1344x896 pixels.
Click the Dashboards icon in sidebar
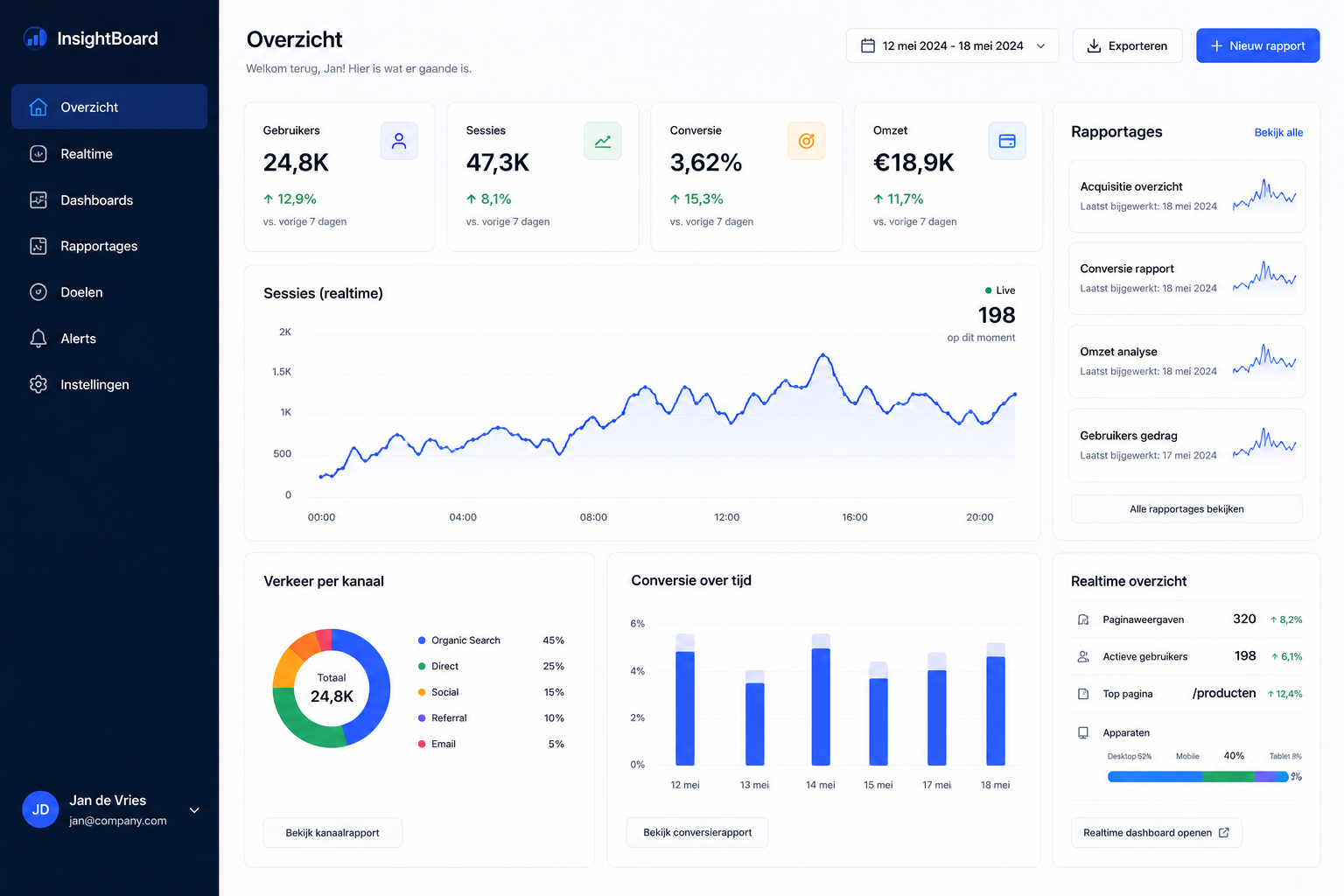pyautogui.click(x=38, y=200)
